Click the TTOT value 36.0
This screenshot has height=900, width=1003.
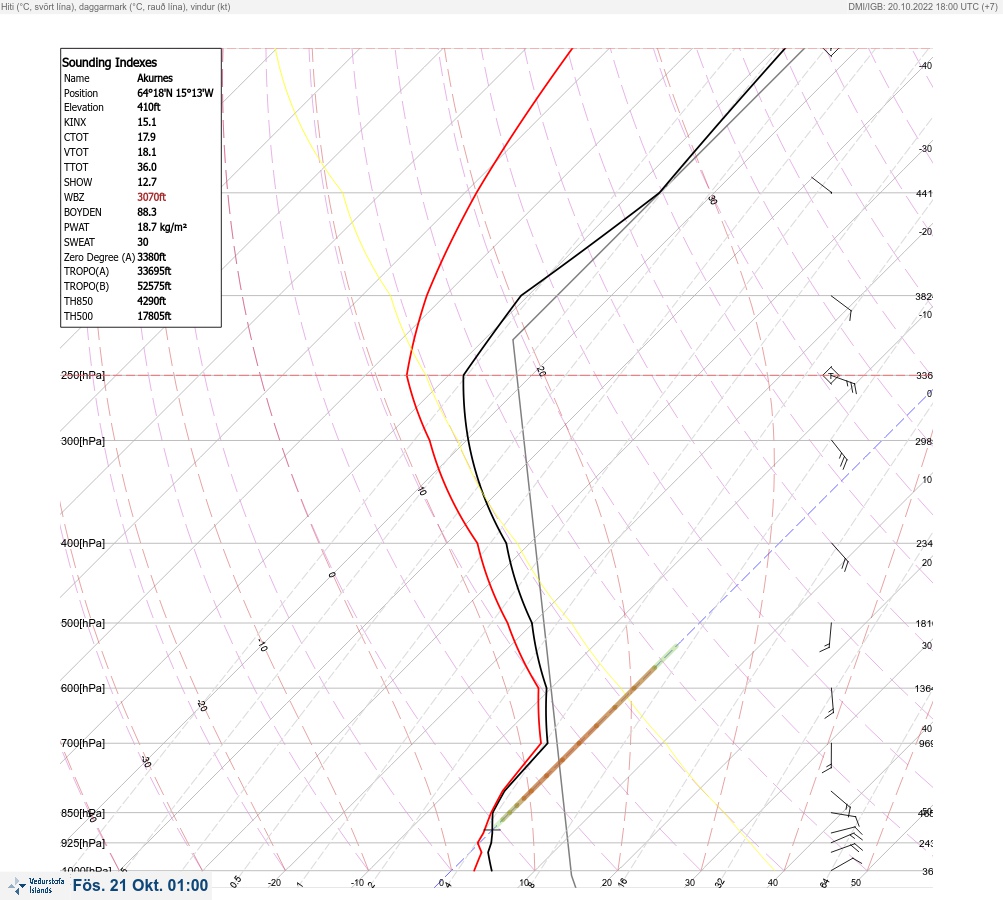146,167
